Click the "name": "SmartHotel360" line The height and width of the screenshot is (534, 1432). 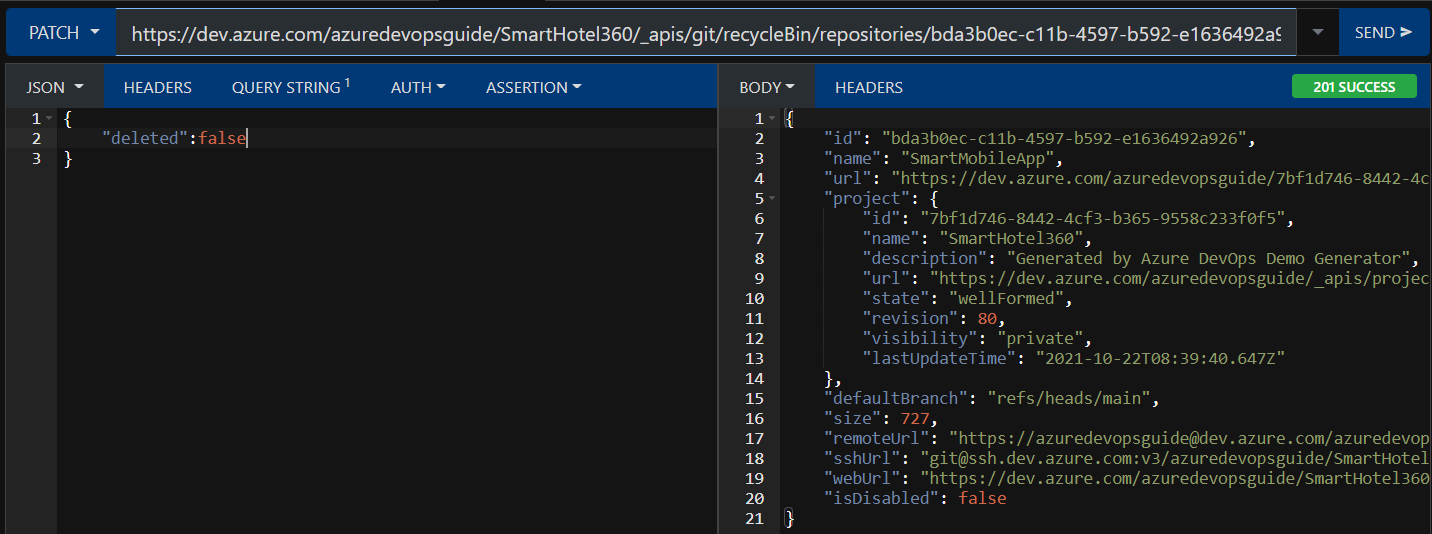coord(978,238)
